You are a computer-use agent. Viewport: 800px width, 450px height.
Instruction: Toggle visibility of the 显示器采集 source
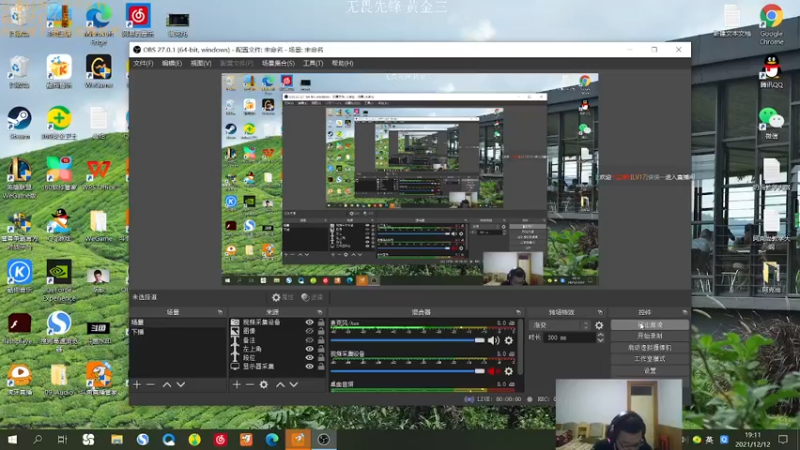[x=309, y=366]
